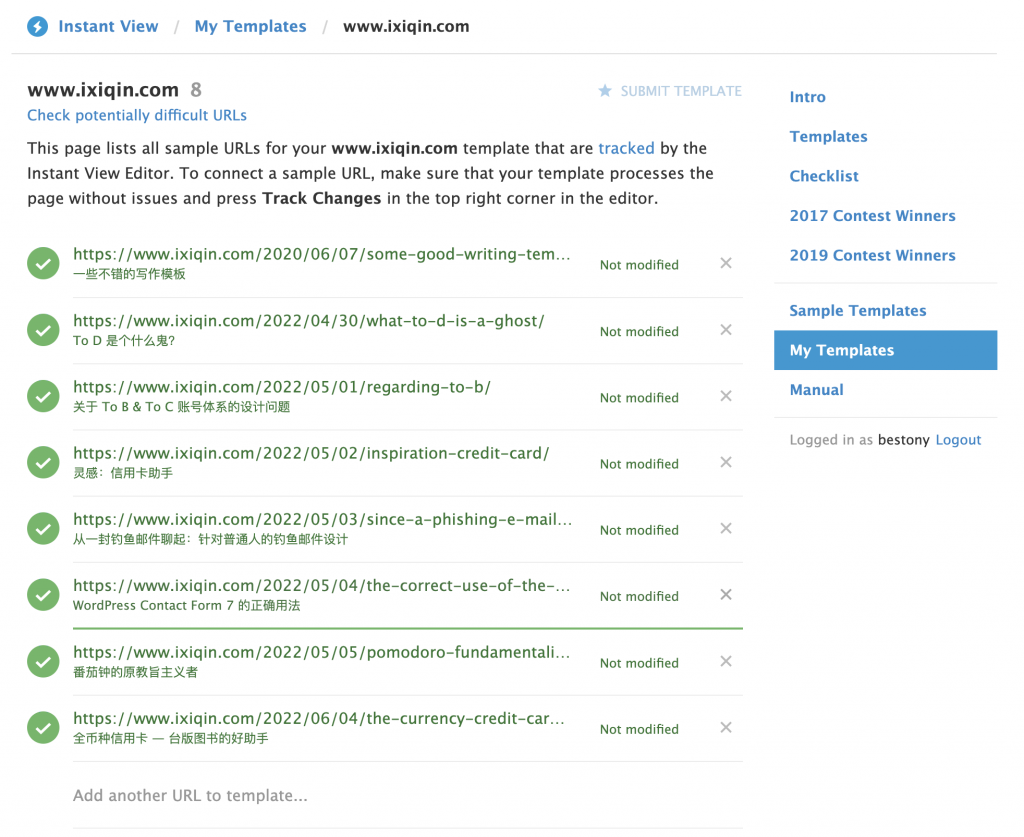
Task: Open the Checklist sidebar entry
Action: [x=824, y=175]
